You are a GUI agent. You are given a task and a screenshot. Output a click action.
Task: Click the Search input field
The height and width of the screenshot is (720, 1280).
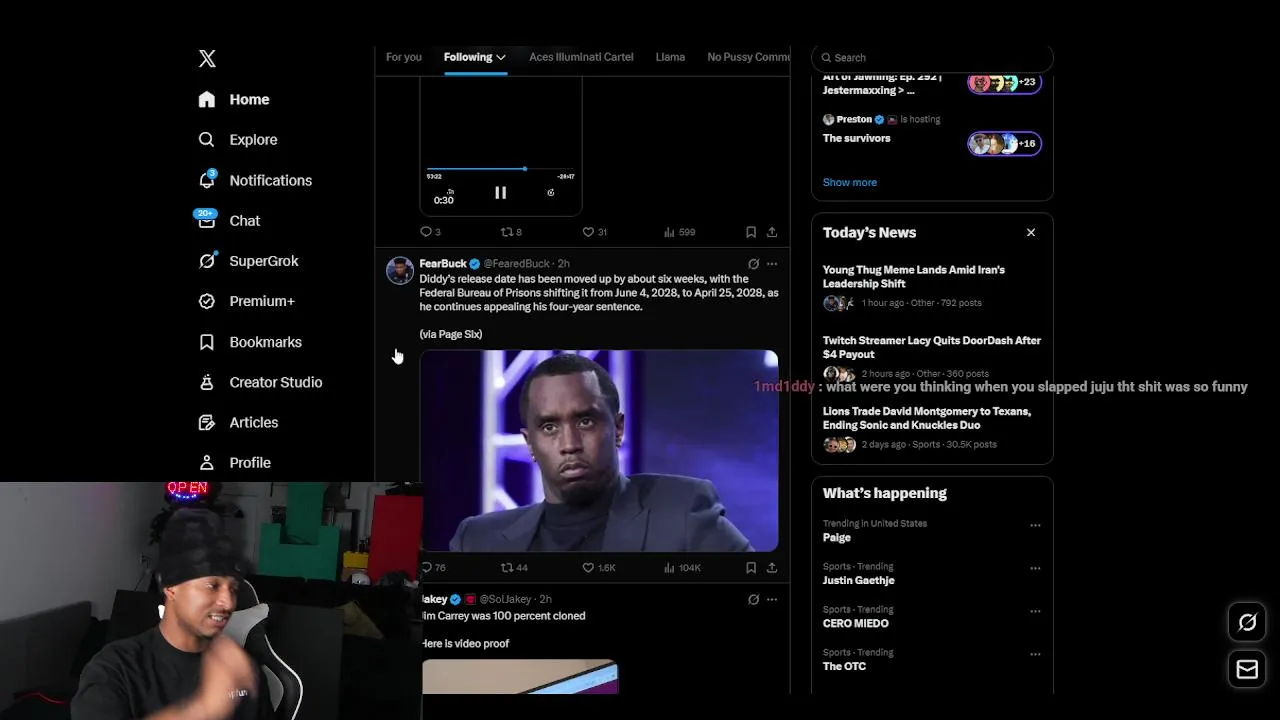point(932,58)
